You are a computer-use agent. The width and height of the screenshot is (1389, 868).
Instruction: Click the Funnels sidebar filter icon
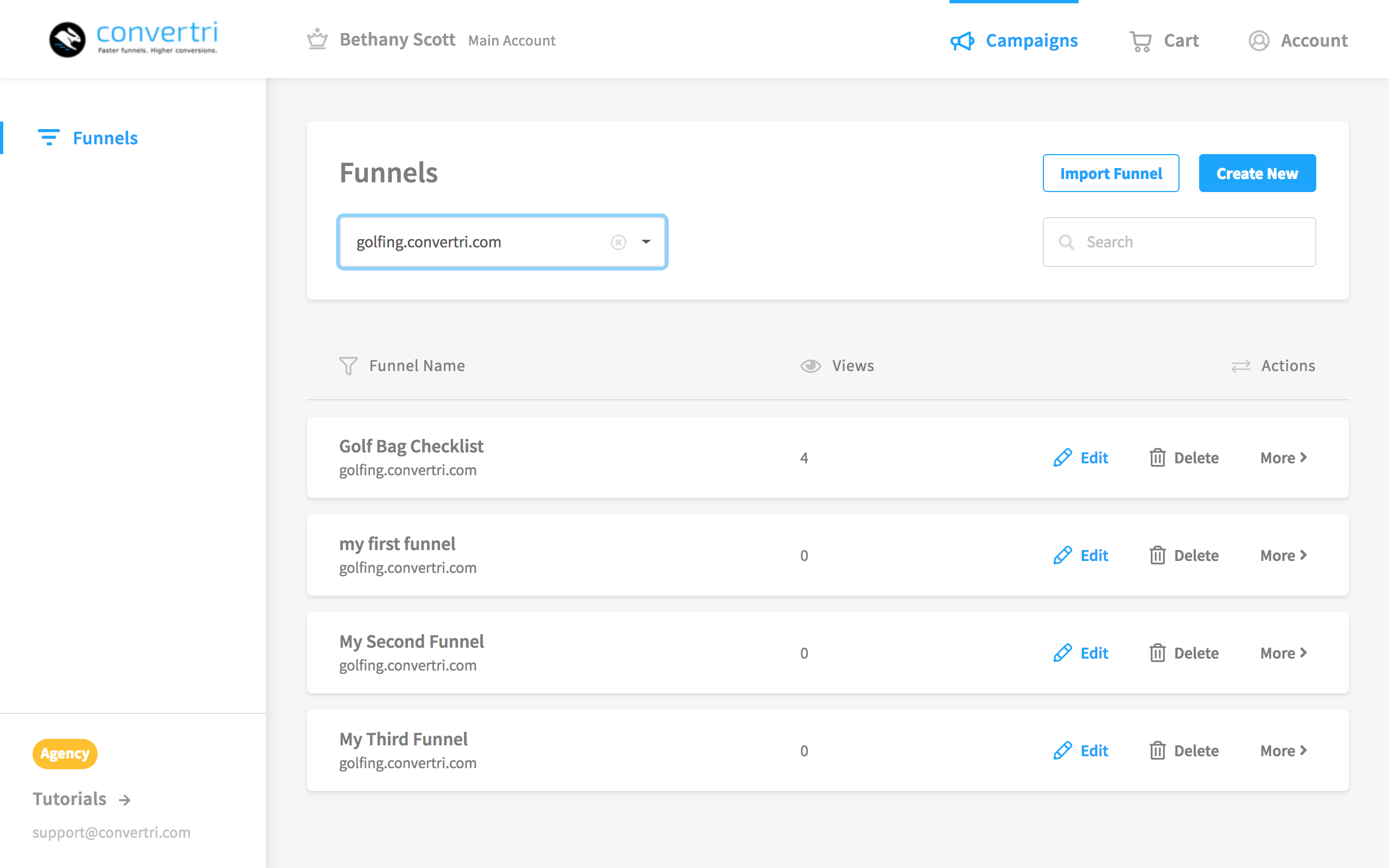tap(48, 138)
